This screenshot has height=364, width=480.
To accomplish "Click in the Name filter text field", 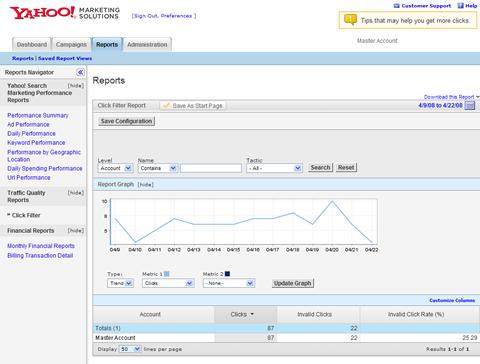I will 211,168.
